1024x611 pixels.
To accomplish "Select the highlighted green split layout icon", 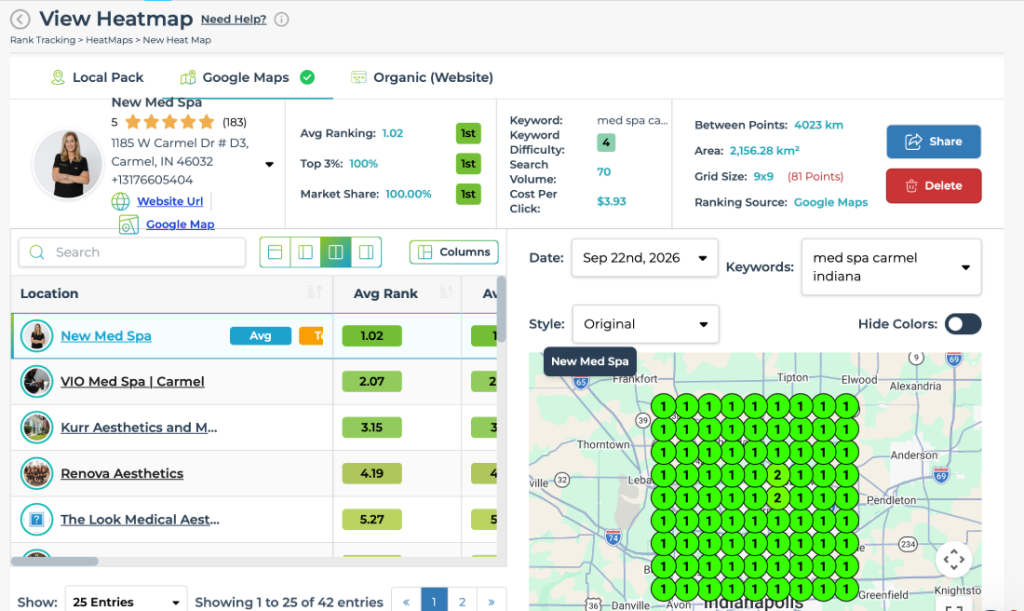I will [x=336, y=252].
